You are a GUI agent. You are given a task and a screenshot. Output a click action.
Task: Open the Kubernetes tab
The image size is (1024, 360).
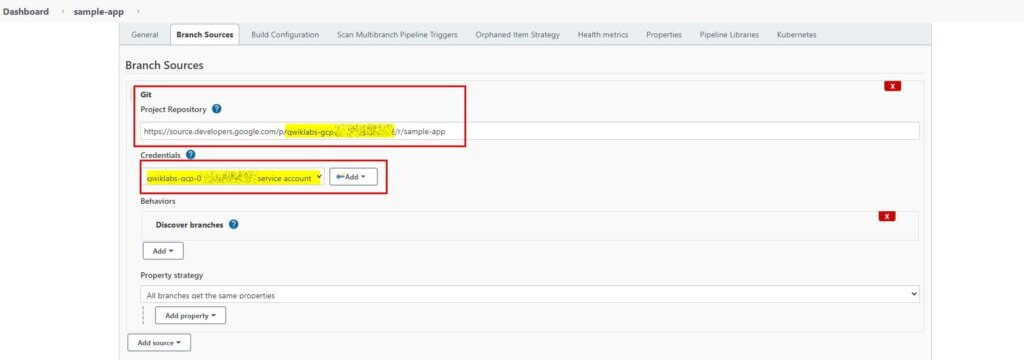coord(796,35)
